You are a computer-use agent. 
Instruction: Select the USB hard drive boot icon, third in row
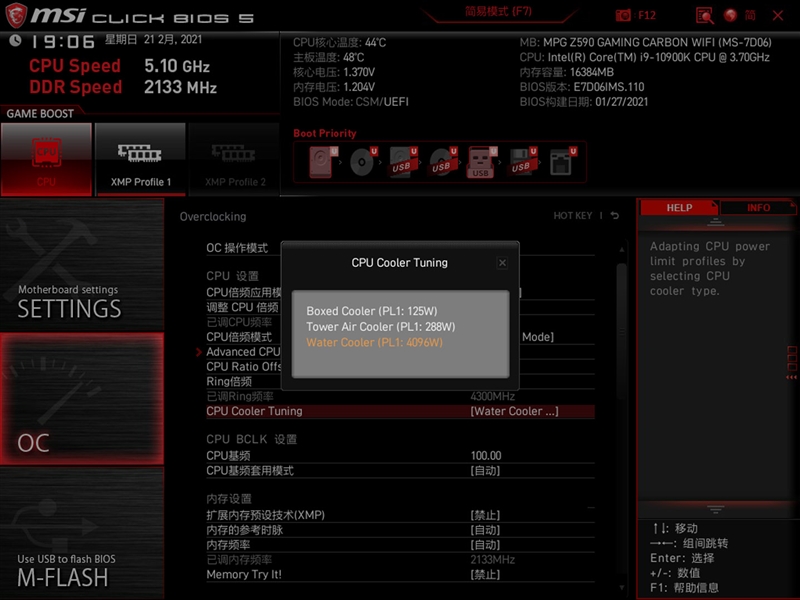403,162
